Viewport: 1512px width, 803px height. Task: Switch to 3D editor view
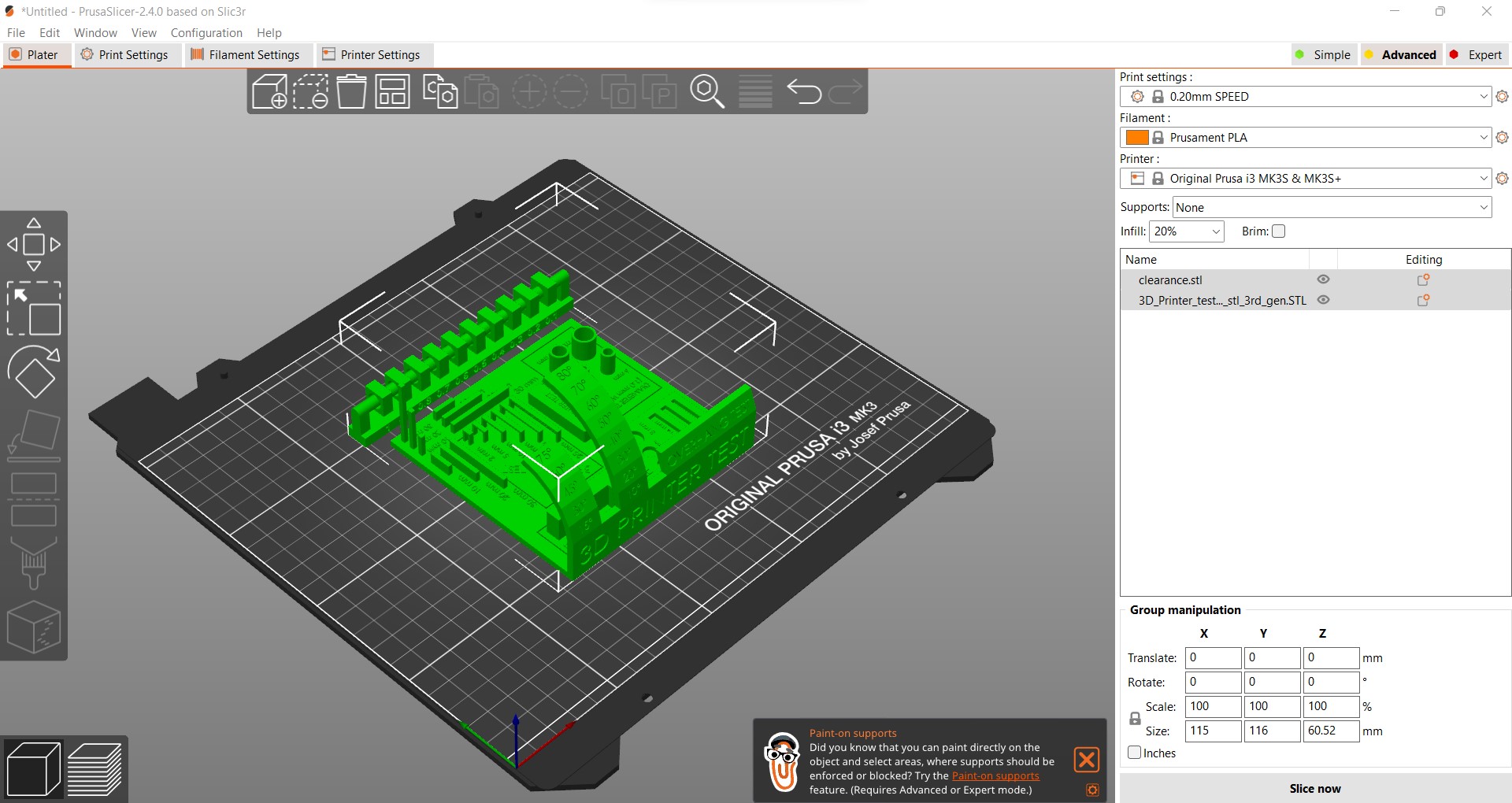[33, 769]
